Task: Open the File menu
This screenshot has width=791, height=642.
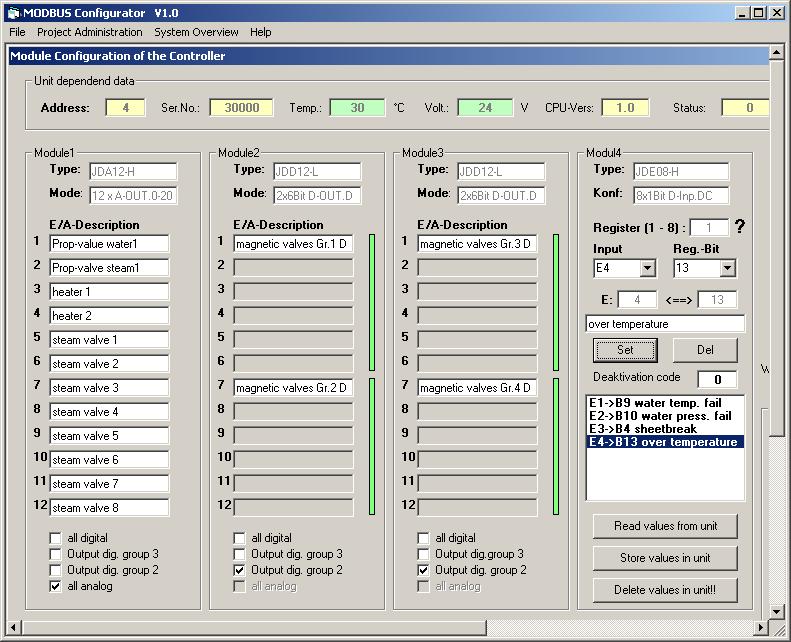Action: pyautogui.click(x=17, y=32)
